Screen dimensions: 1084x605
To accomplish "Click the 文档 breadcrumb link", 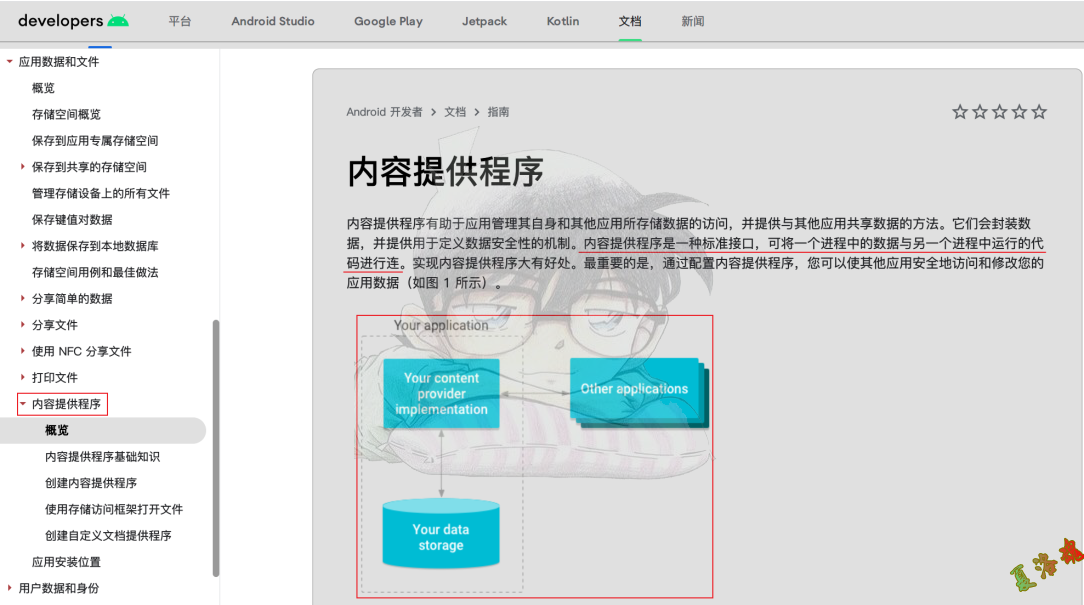I will [x=455, y=112].
